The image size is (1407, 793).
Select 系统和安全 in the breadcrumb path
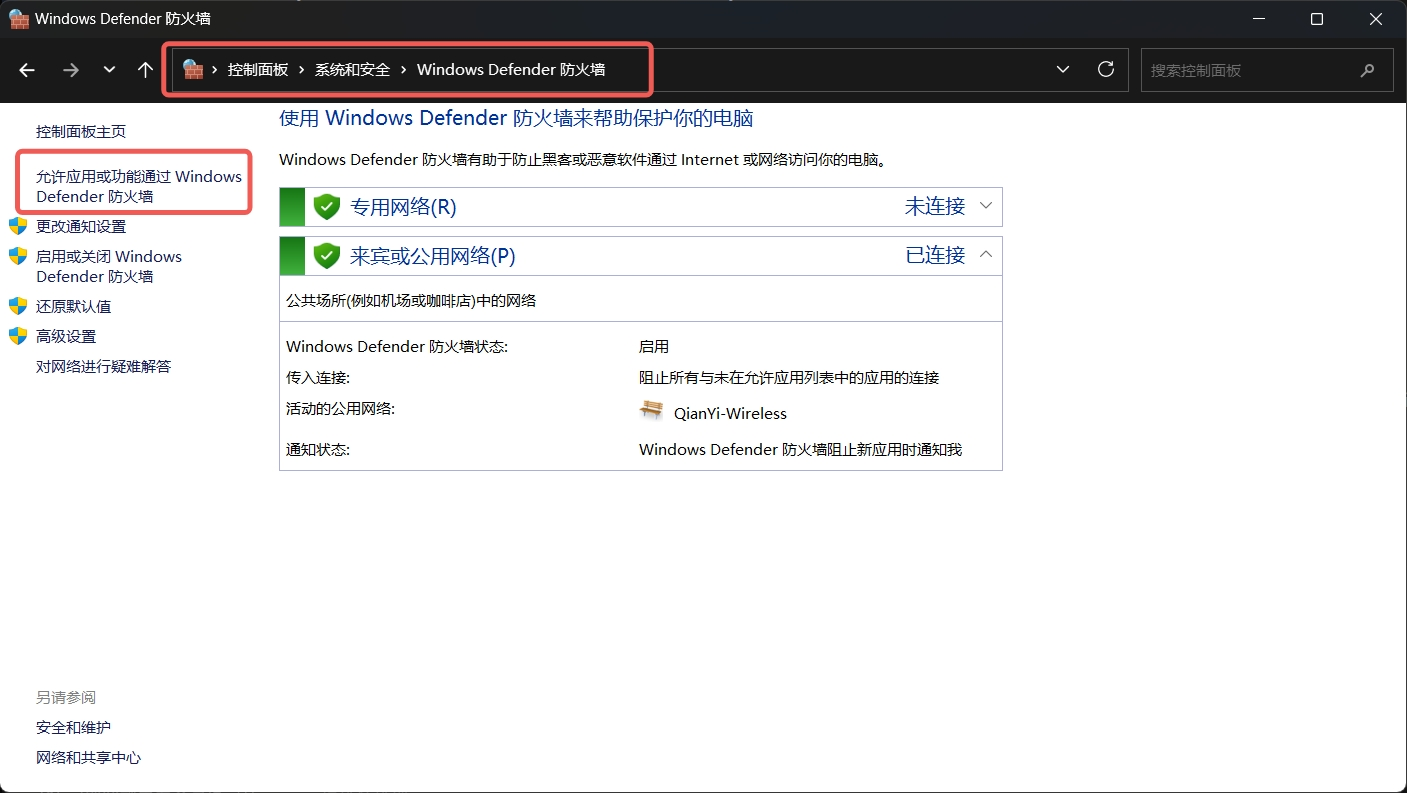352,70
